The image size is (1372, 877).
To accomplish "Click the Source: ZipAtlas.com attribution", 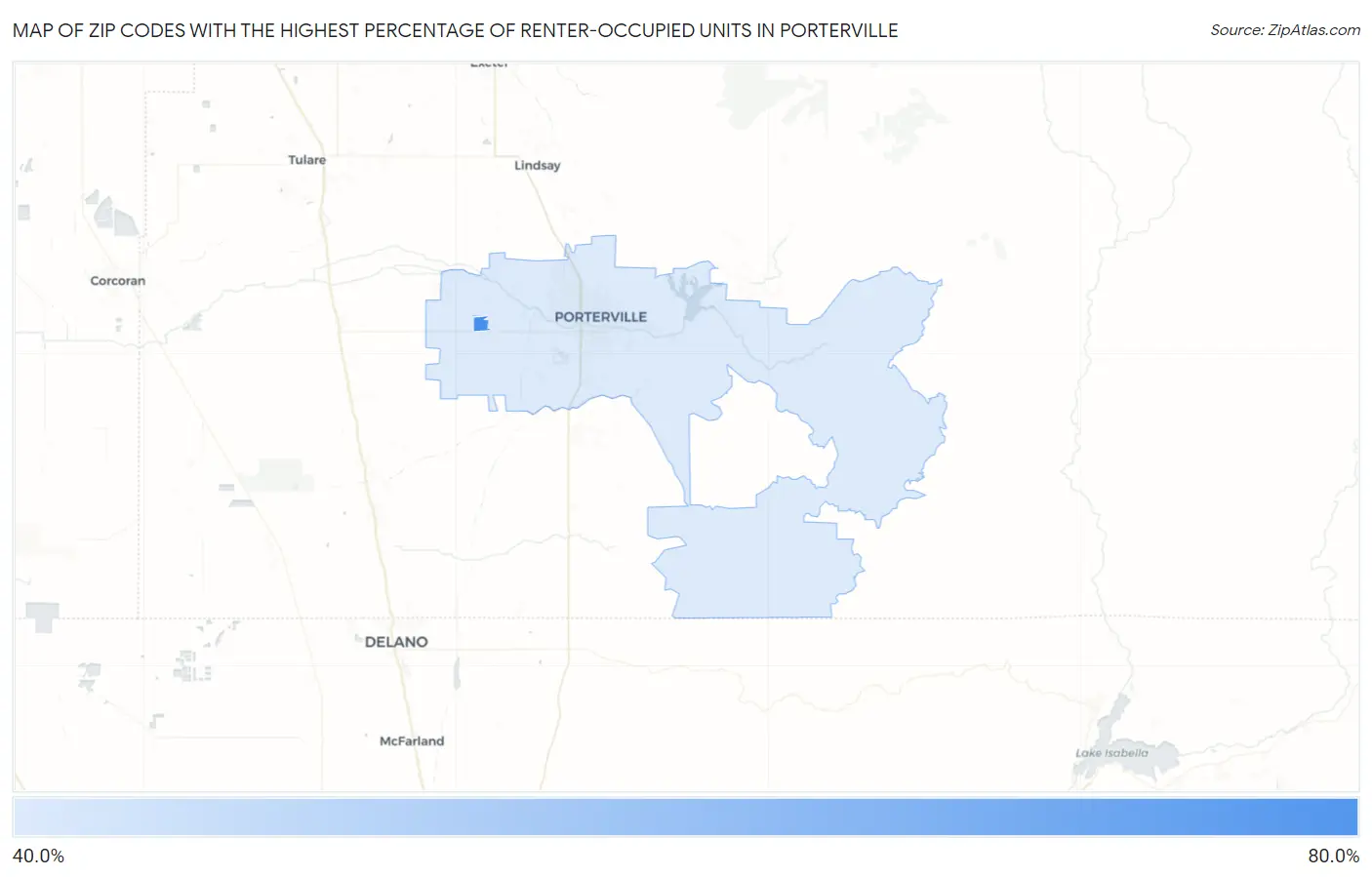I will (1285, 30).
